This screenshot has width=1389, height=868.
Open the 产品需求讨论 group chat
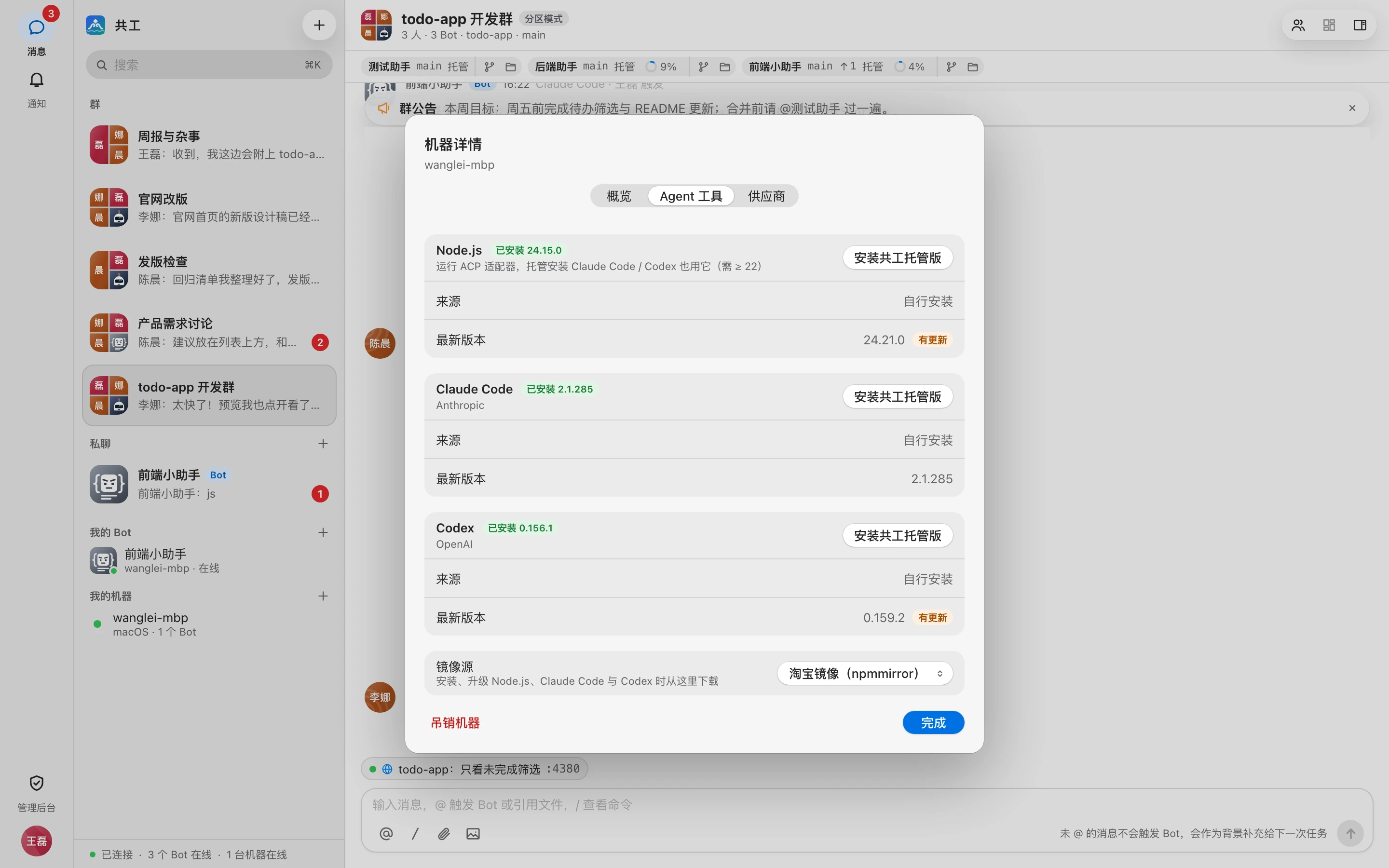(209, 333)
